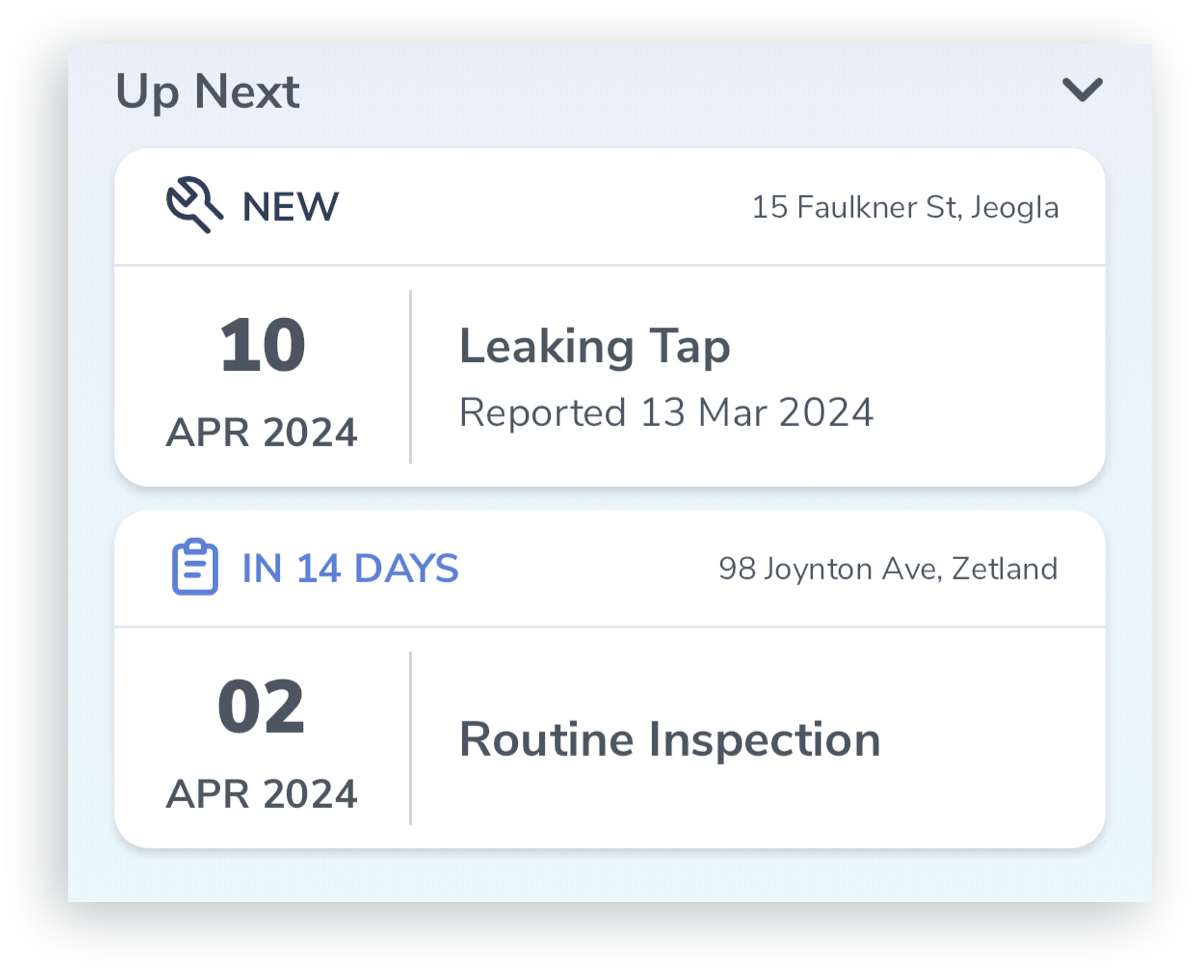Image resolution: width=1196 pixels, height=970 pixels.
Task: Select the NEW status label
Action: coord(290,207)
